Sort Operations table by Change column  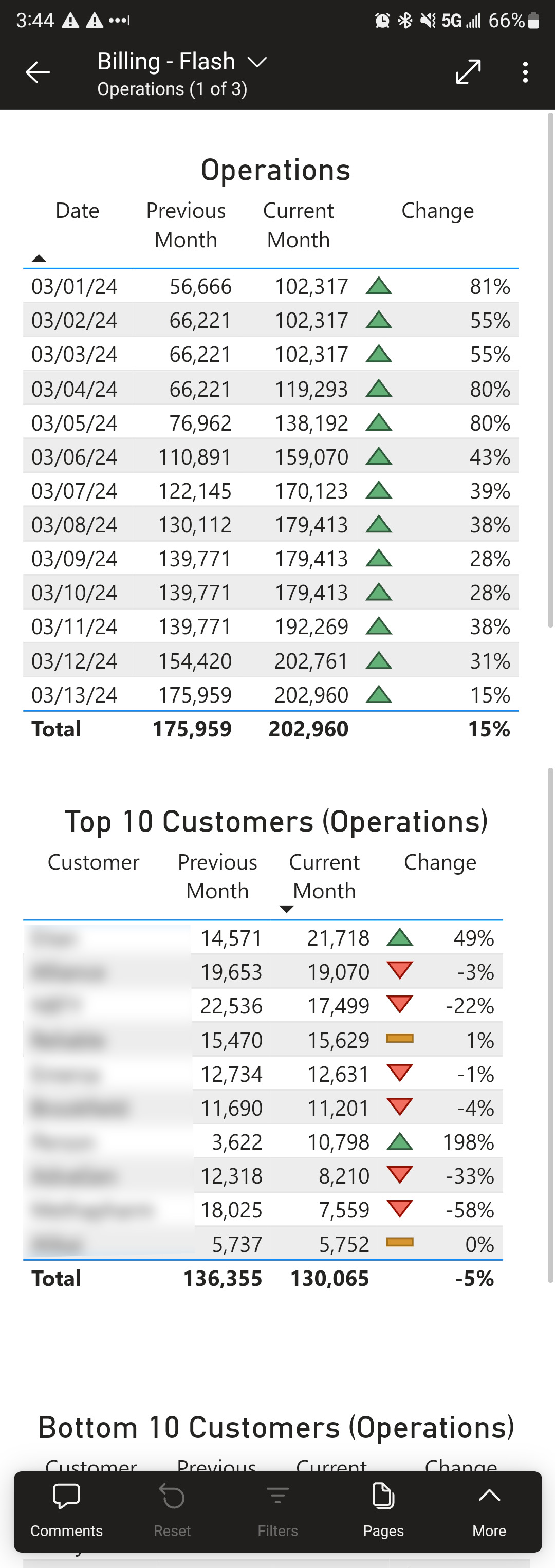pyautogui.click(x=437, y=211)
